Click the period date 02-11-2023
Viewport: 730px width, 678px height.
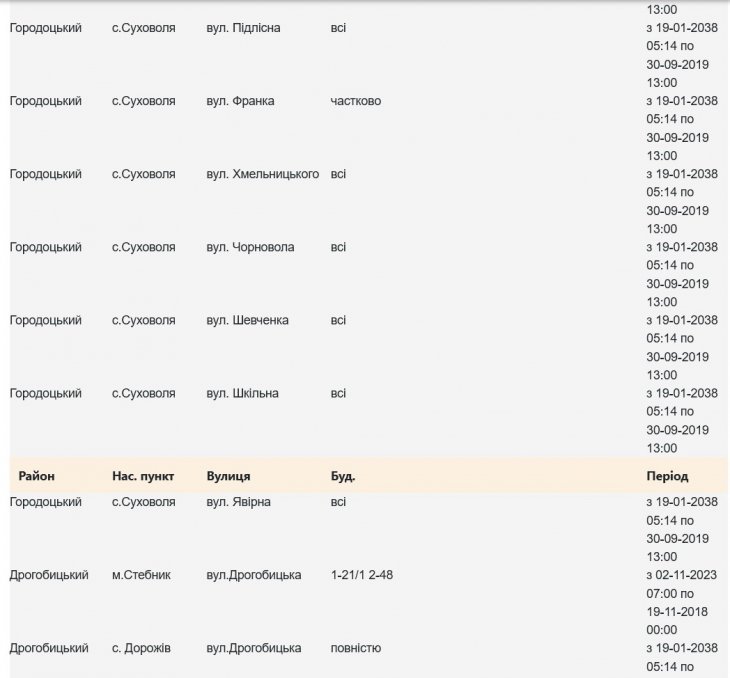pyautogui.click(x=682, y=575)
